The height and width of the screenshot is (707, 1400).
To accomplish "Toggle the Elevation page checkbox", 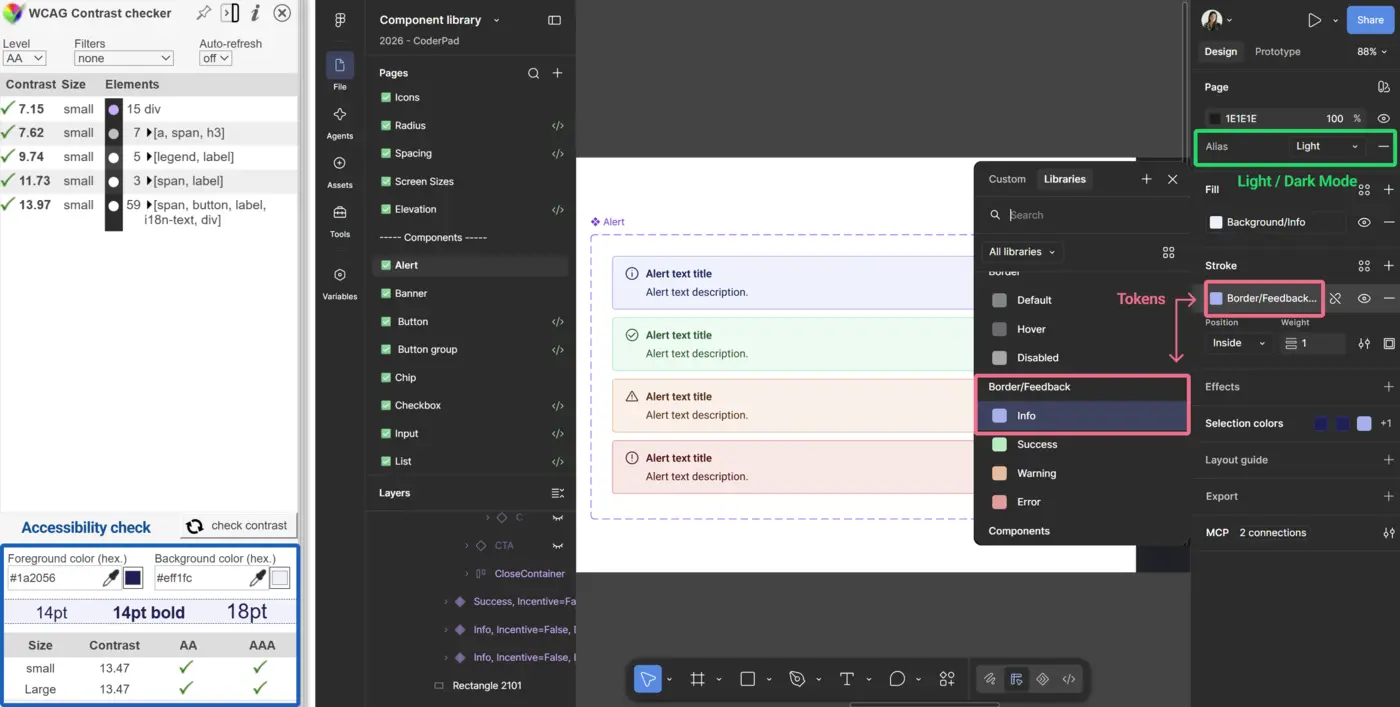I will pyautogui.click(x=386, y=209).
